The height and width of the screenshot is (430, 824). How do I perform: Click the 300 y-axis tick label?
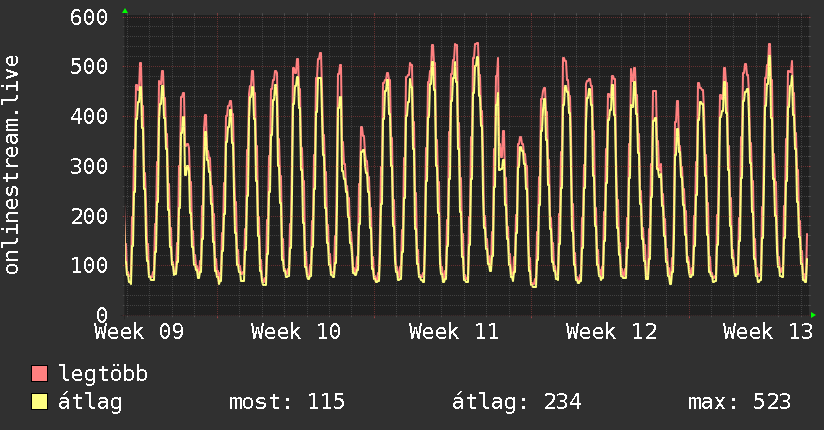tap(89, 166)
